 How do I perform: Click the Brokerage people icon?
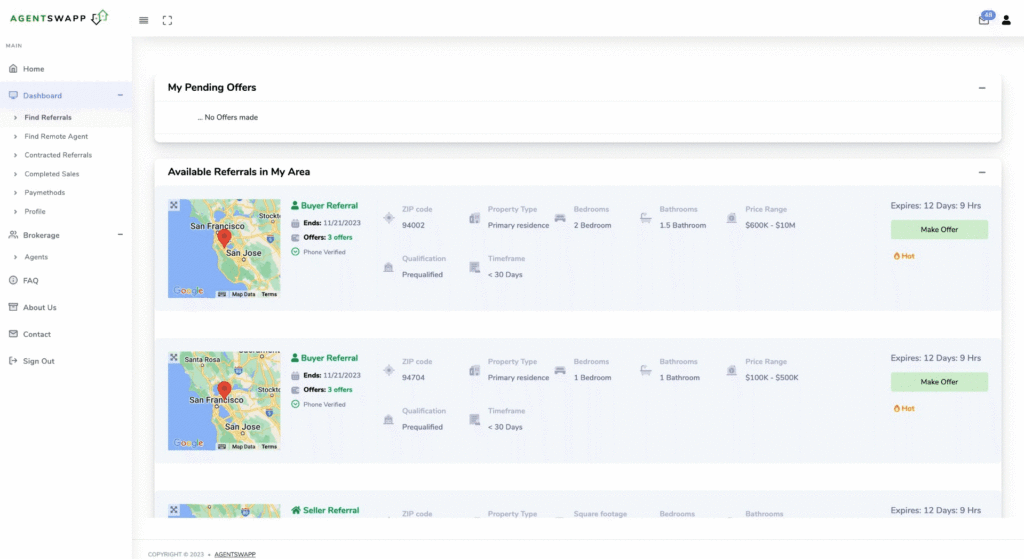[13, 235]
